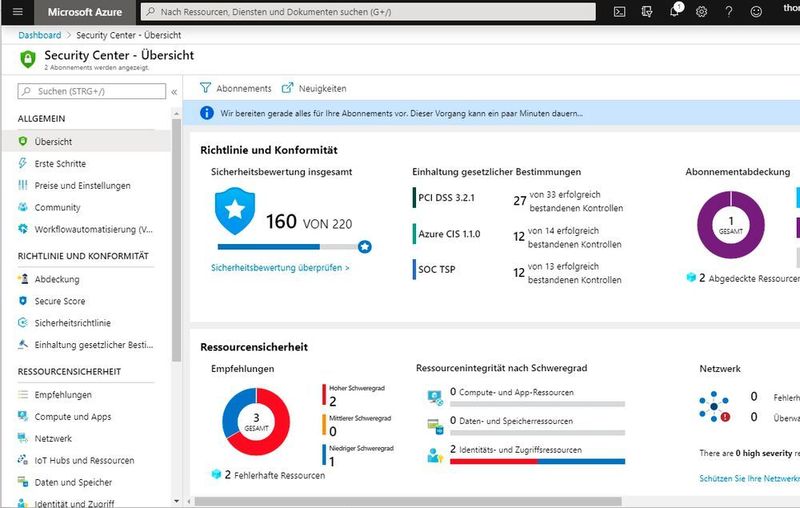Click the Abonnements toolbar button
The width and height of the screenshot is (800, 508).
tap(236, 88)
